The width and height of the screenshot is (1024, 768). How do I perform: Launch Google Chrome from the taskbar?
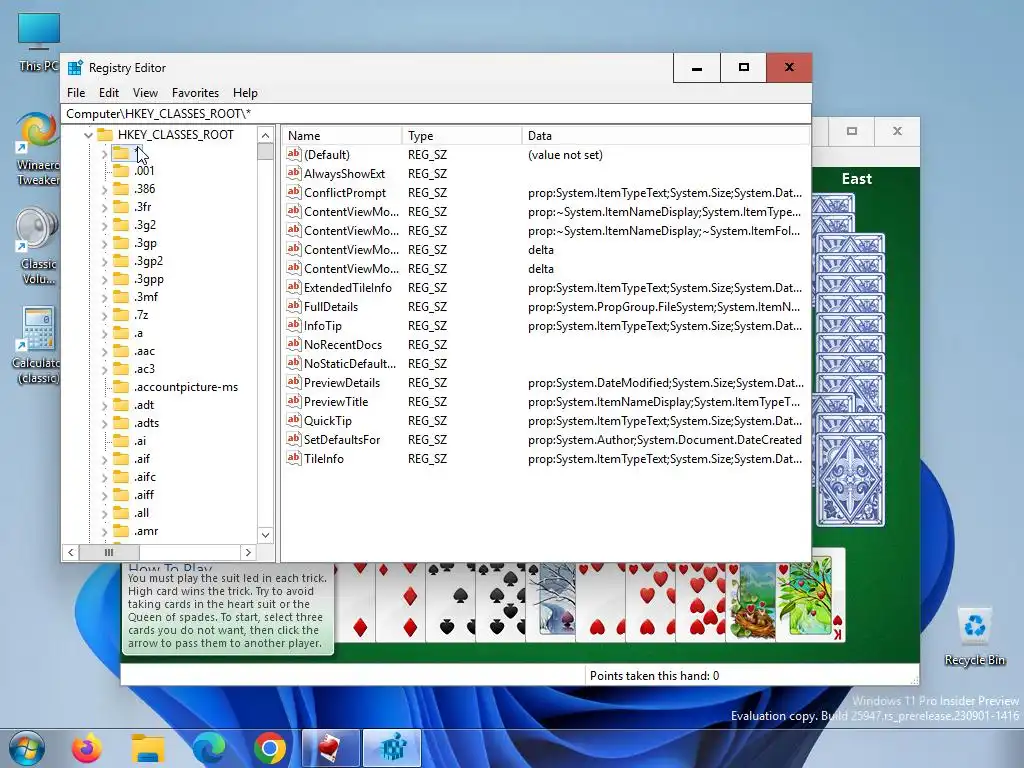tap(270, 748)
